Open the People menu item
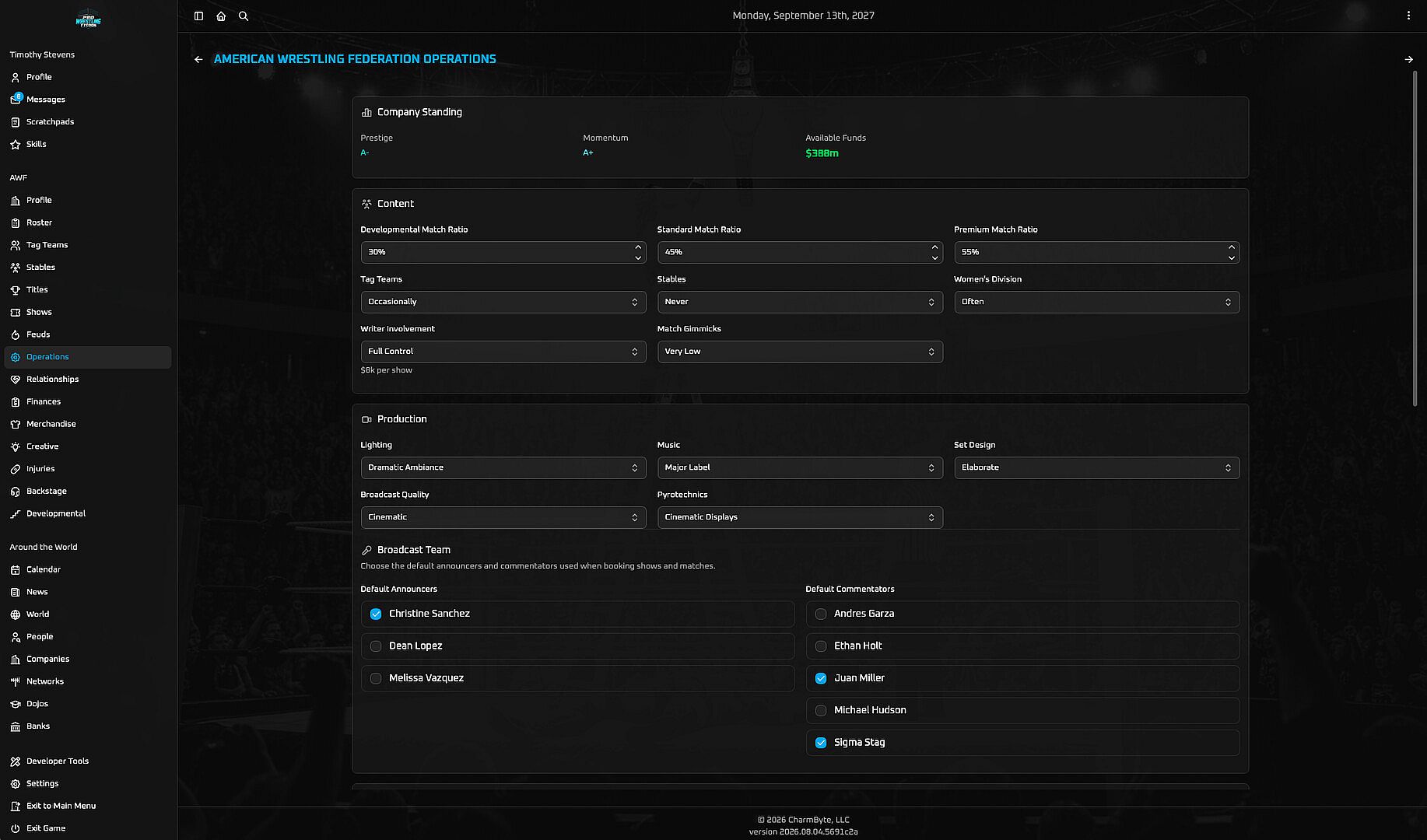The width and height of the screenshot is (1427, 840). [87, 637]
